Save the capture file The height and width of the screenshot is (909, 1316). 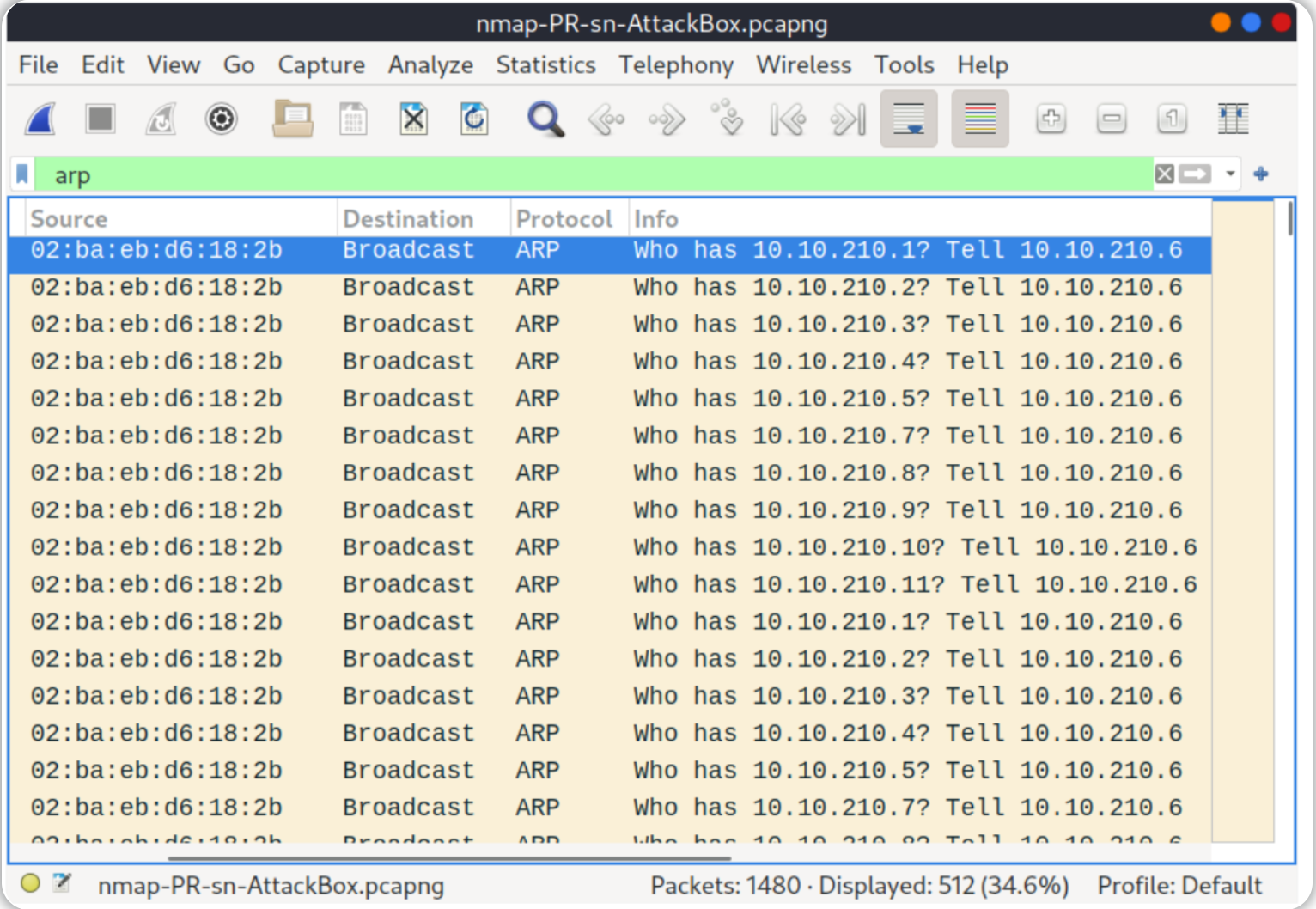(x=353, y=119)
